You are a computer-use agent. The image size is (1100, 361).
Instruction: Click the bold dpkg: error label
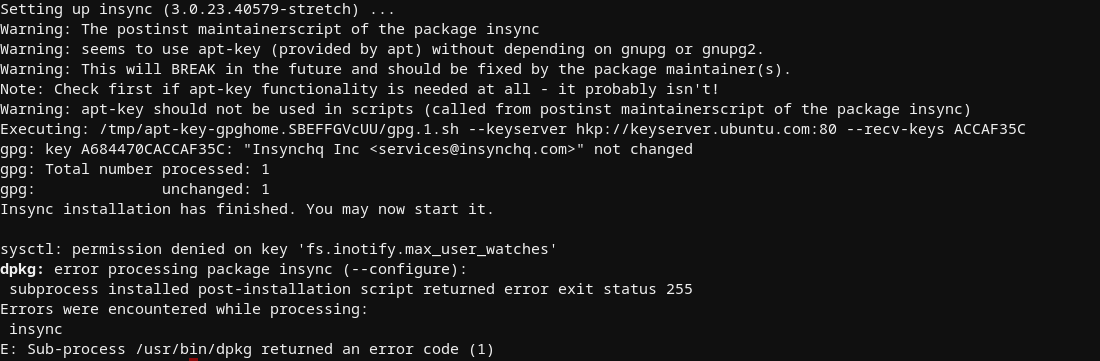click(22, 269)
